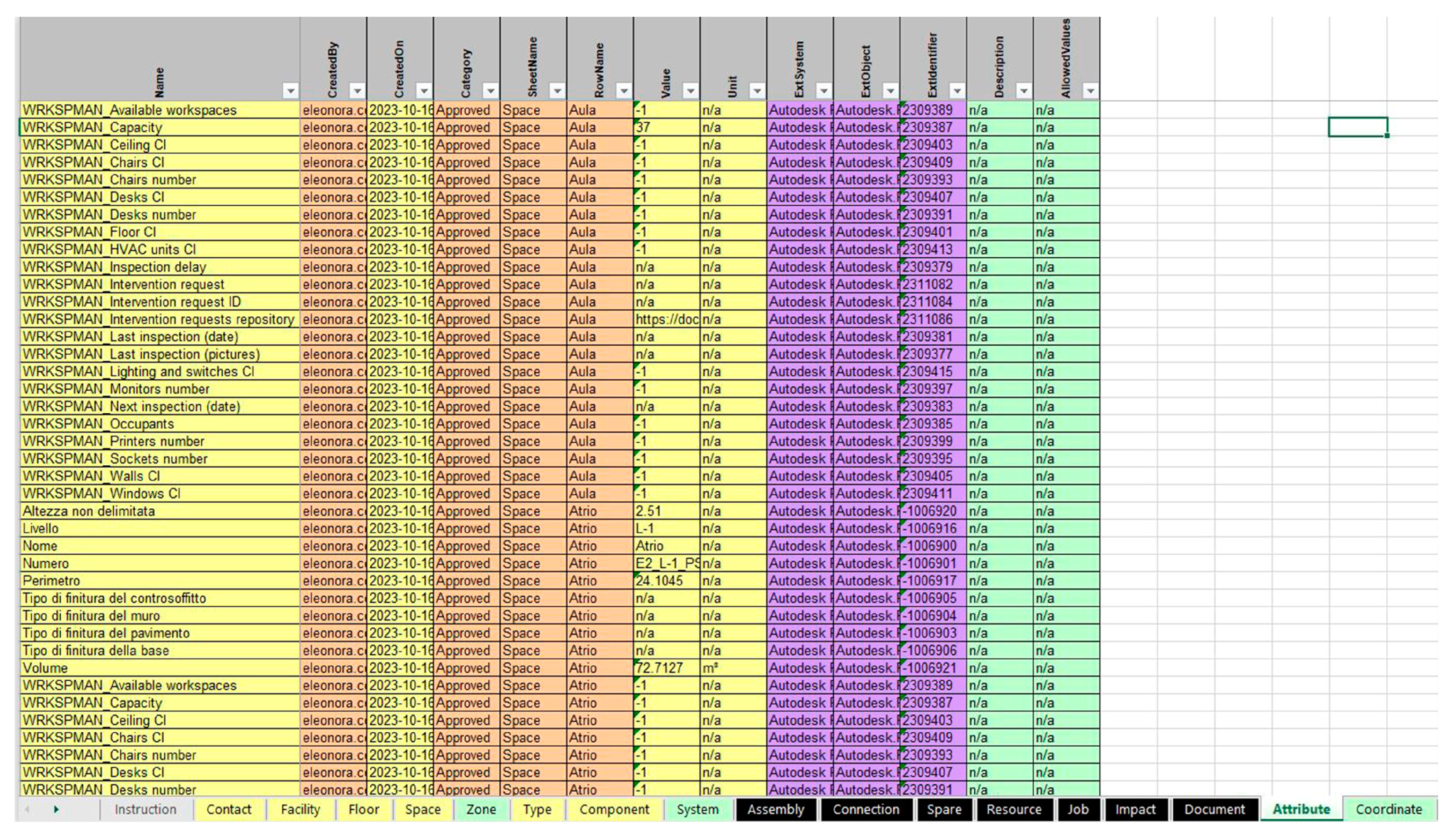Open the Facility sheet
Screen dimensions: 1456x836
click(300, 810)
